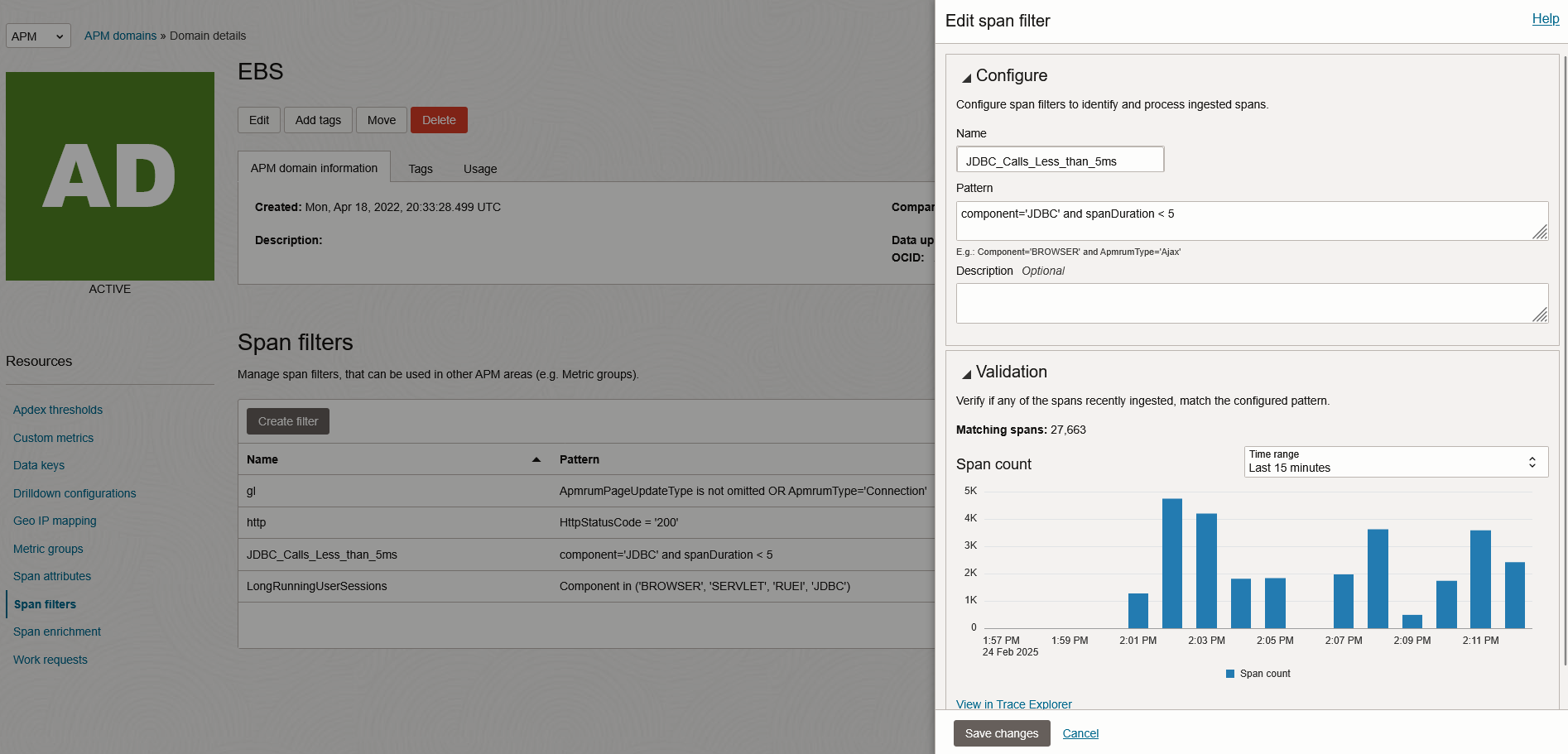Switch to the Tags tab
This screenshot has width=1568, height=754.
[x=421, y=168]
